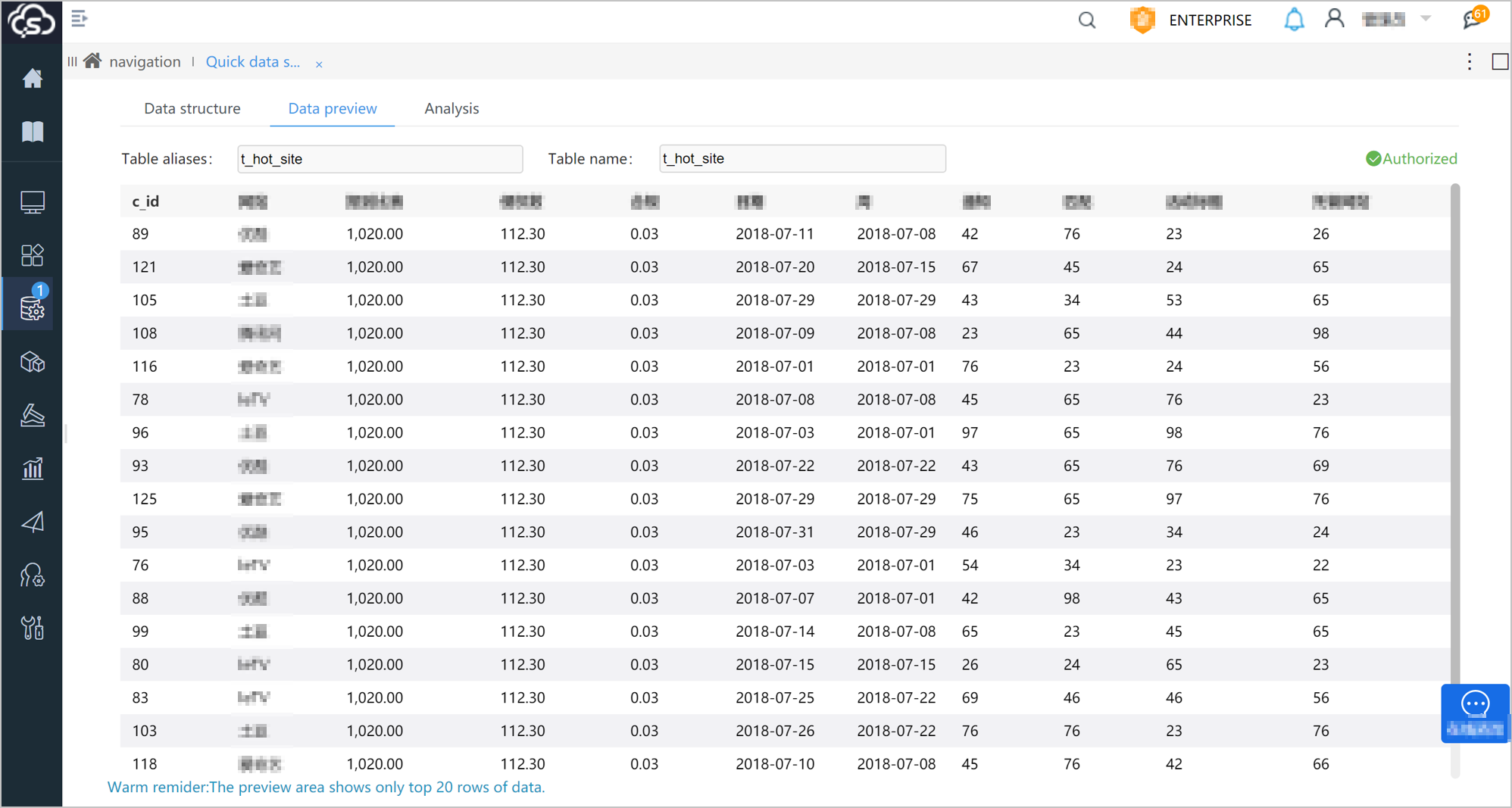Open the monitor screen sidebar icon

coord(32,202)
